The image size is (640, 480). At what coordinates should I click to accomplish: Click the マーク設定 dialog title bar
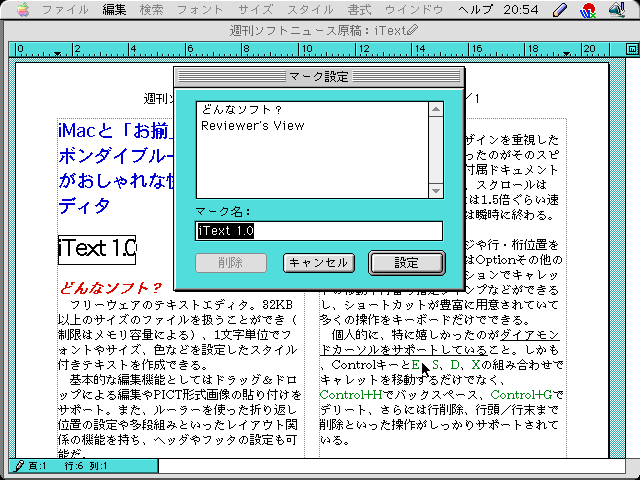(319, 77)
